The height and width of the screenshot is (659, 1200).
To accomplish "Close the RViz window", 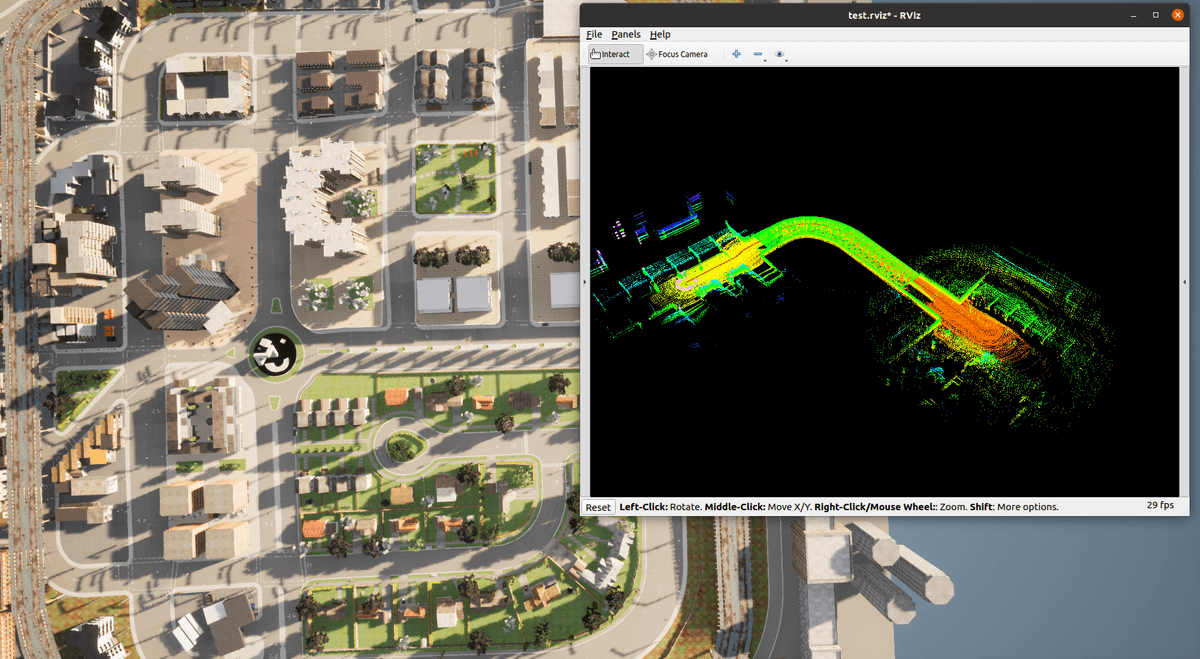I will [x=1178, y=15].
